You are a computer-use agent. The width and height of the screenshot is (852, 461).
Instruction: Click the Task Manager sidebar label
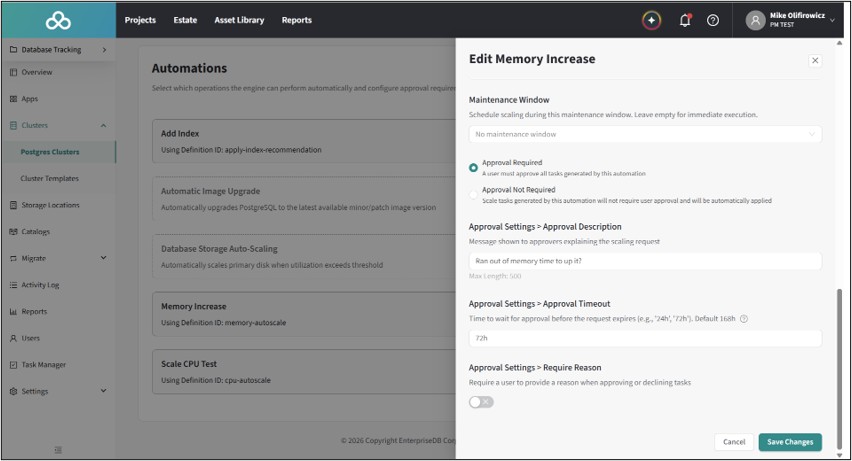click(x=43, y=365)
